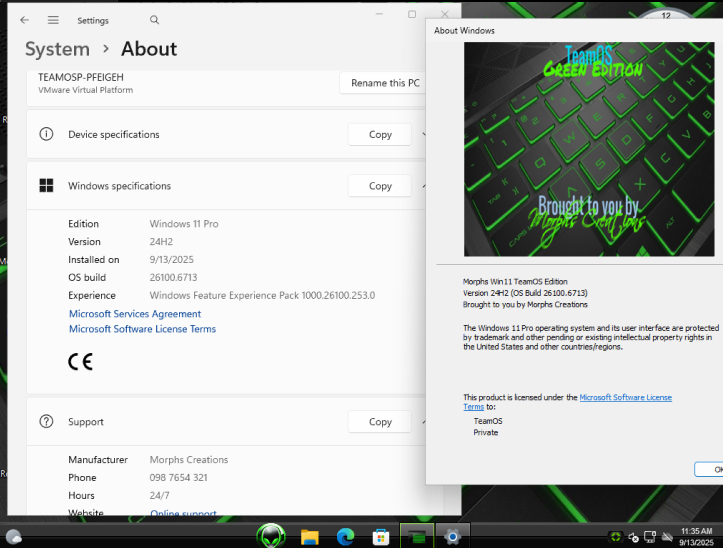The image size is (723, 548).
Task: Click the TeamOS Green Edition banner image
Action: (x=589, y=149)
